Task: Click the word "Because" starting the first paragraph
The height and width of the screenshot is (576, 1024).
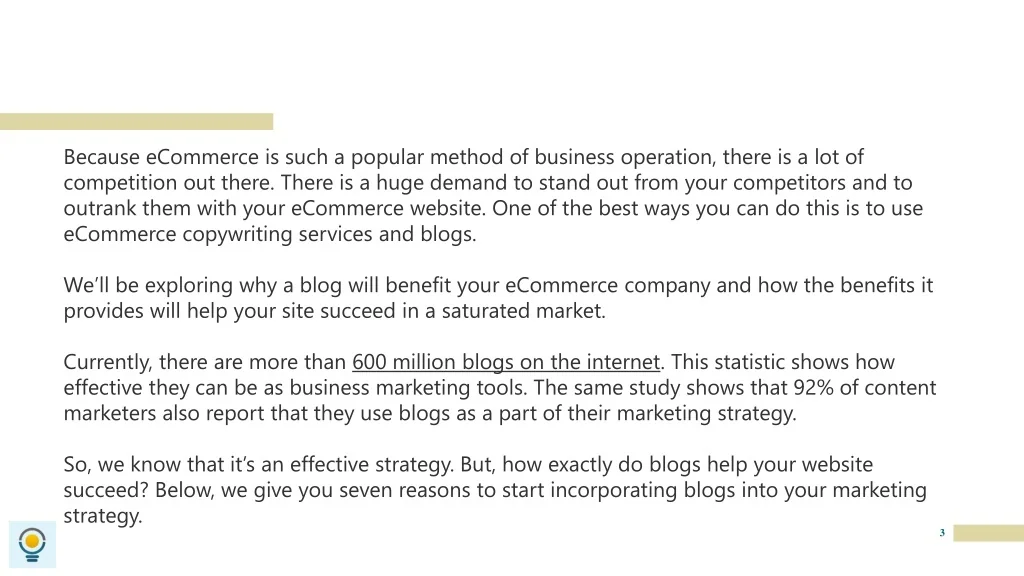Action: [x=102, y=157]
